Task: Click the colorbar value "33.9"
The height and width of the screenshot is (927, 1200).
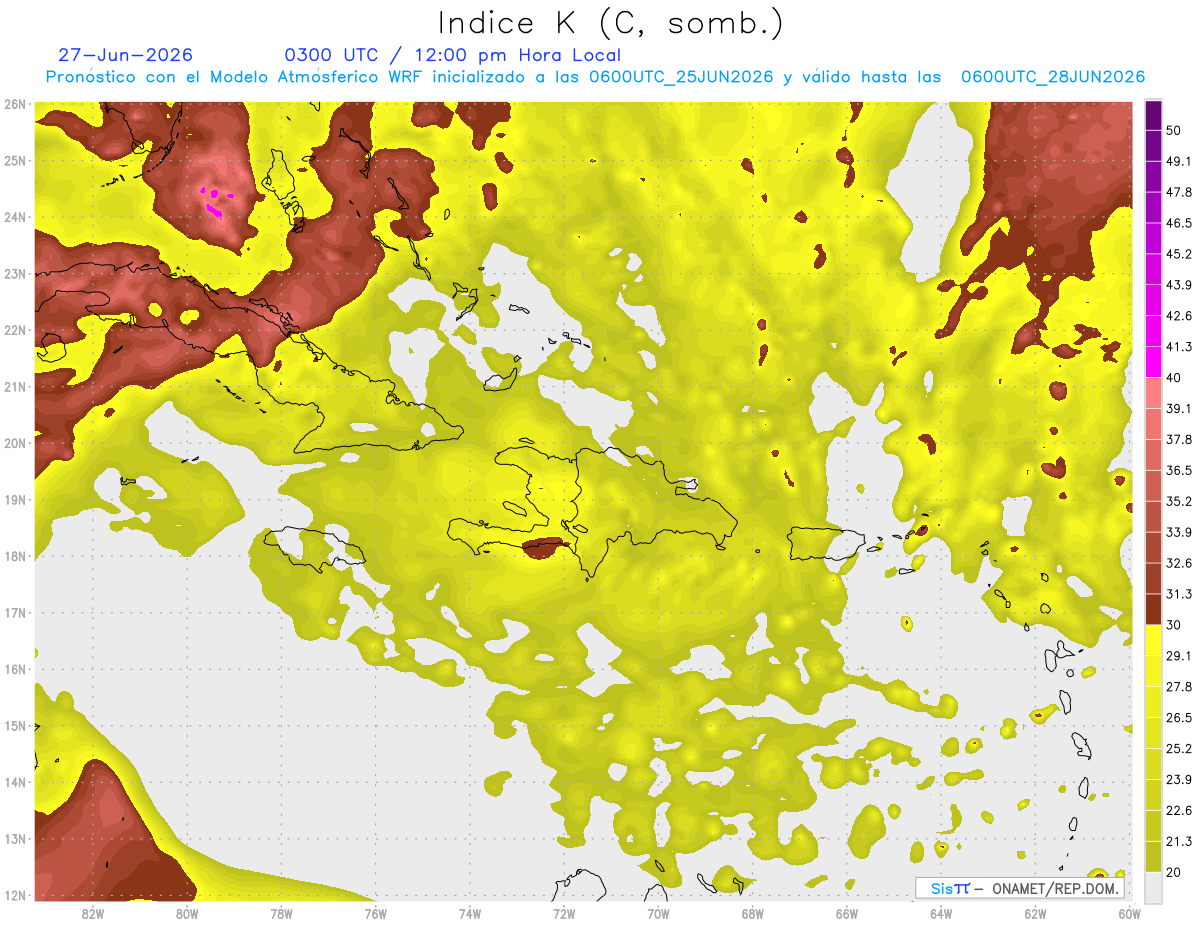Action: click(1179, 532)
